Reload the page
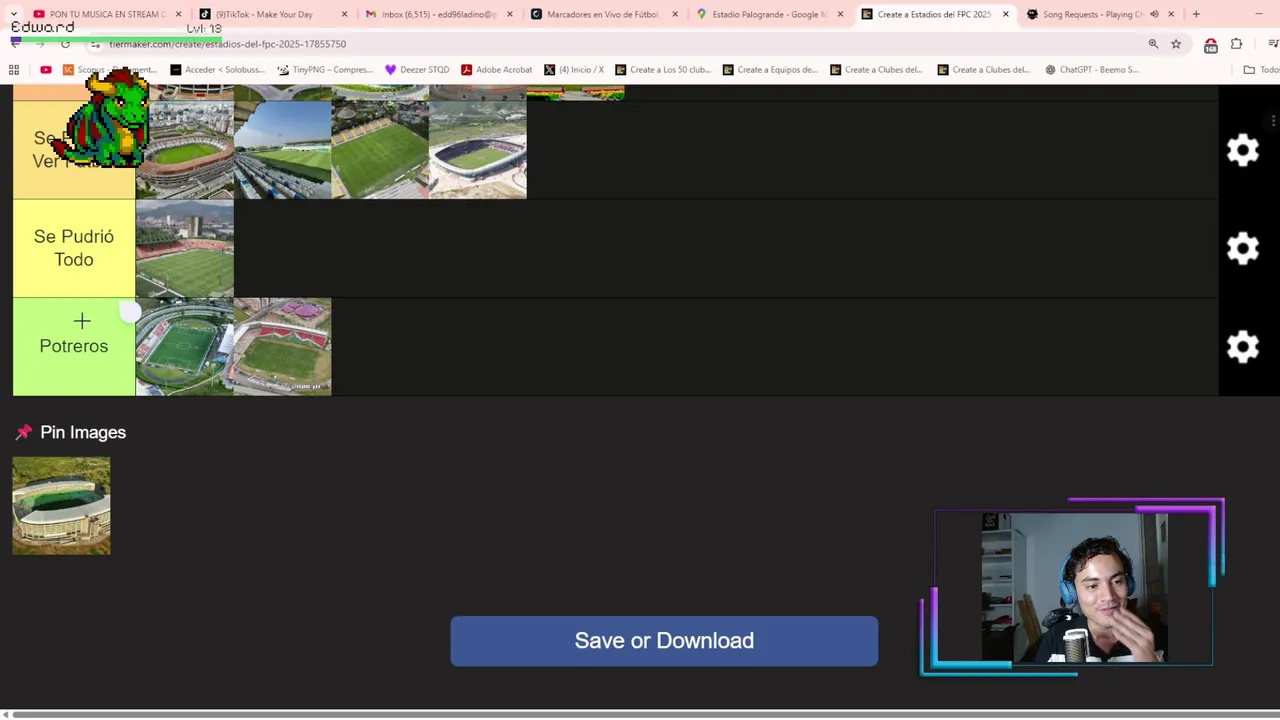The image size is (1280, 720). coord(65,44)
